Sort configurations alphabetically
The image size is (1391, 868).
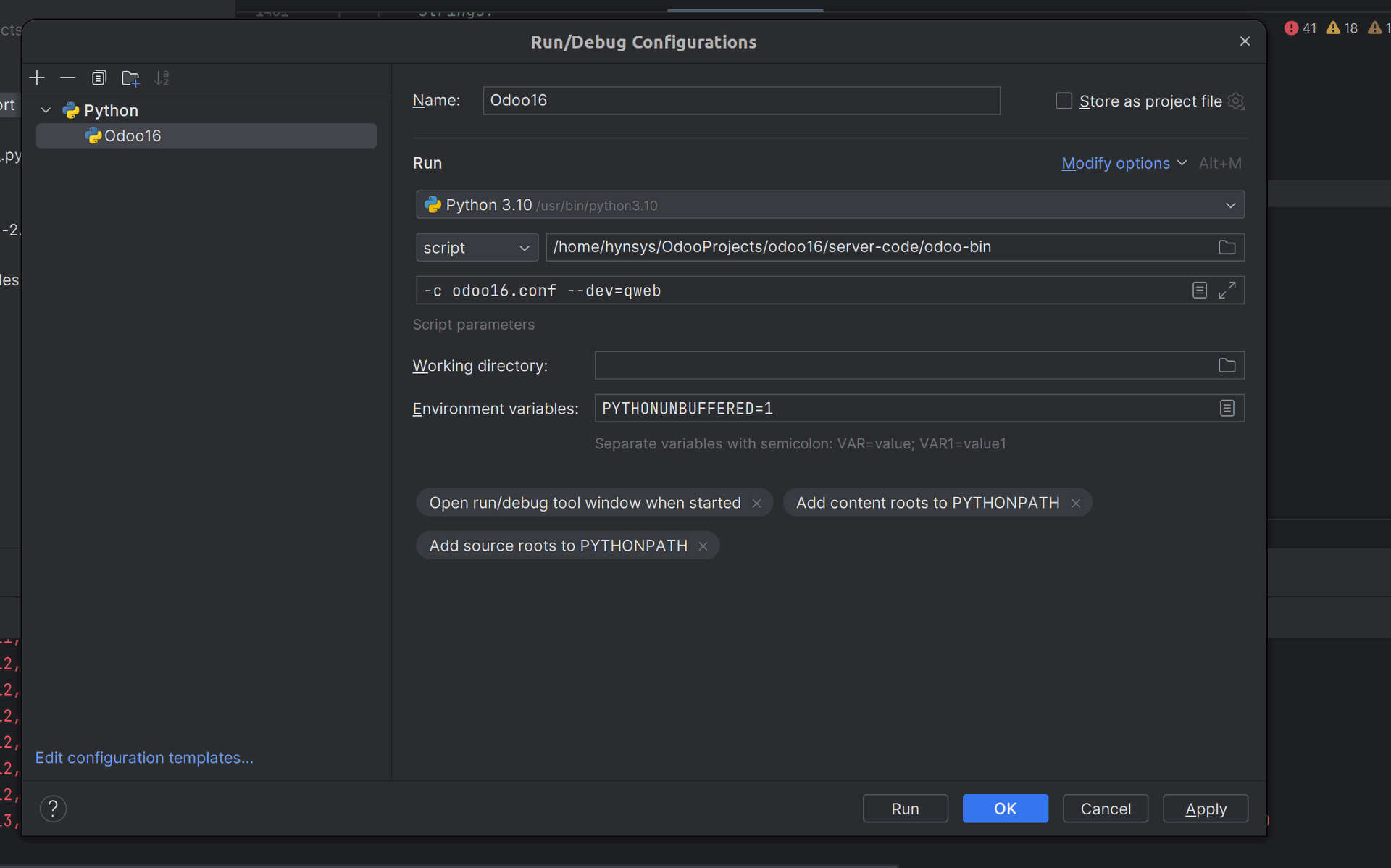pyautogui.click(x=162, y=78)
